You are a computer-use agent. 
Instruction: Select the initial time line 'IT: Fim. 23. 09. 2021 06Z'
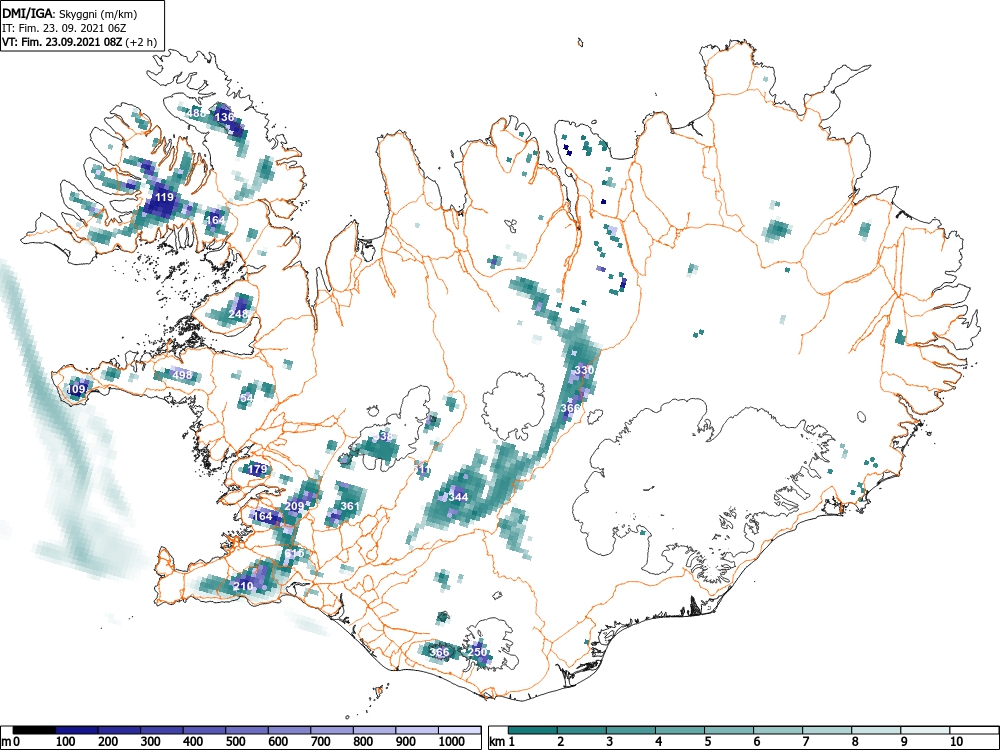(x=64, y=28)
